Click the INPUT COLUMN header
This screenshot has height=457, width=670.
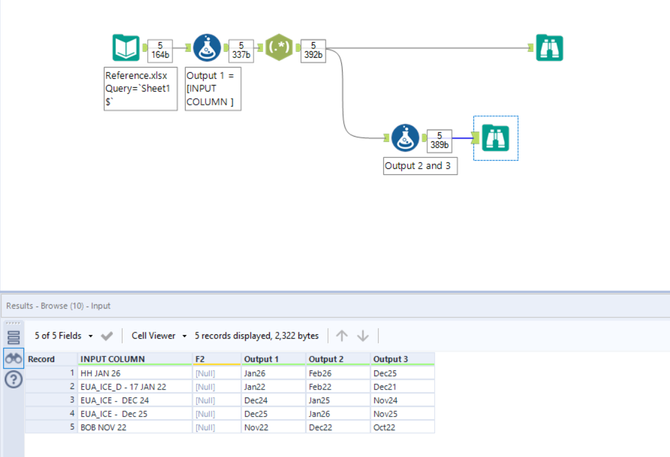pyautogui.click(x=135, y=359)
